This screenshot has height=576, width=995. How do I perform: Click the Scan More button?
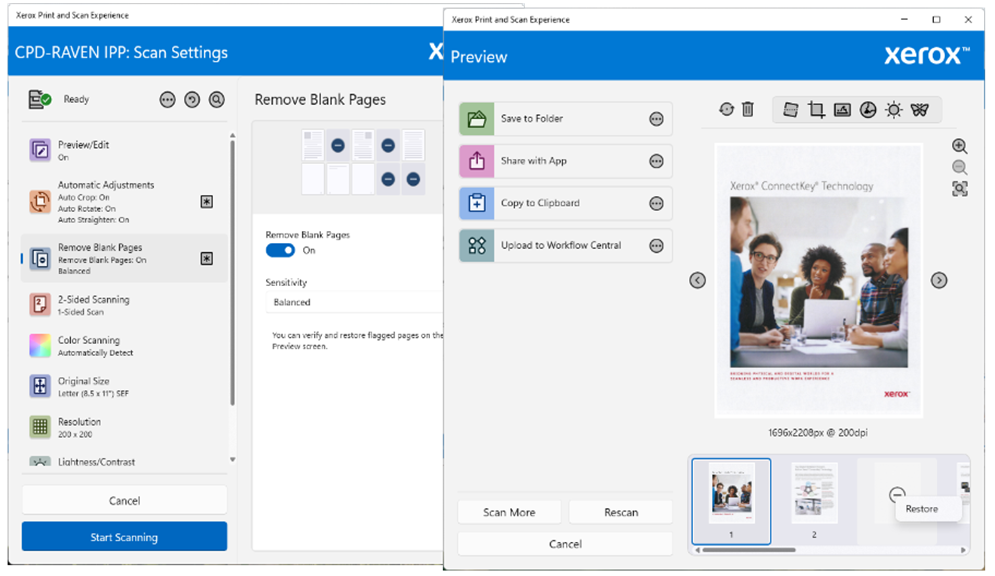pyautogui.click(x=509, y=512)
